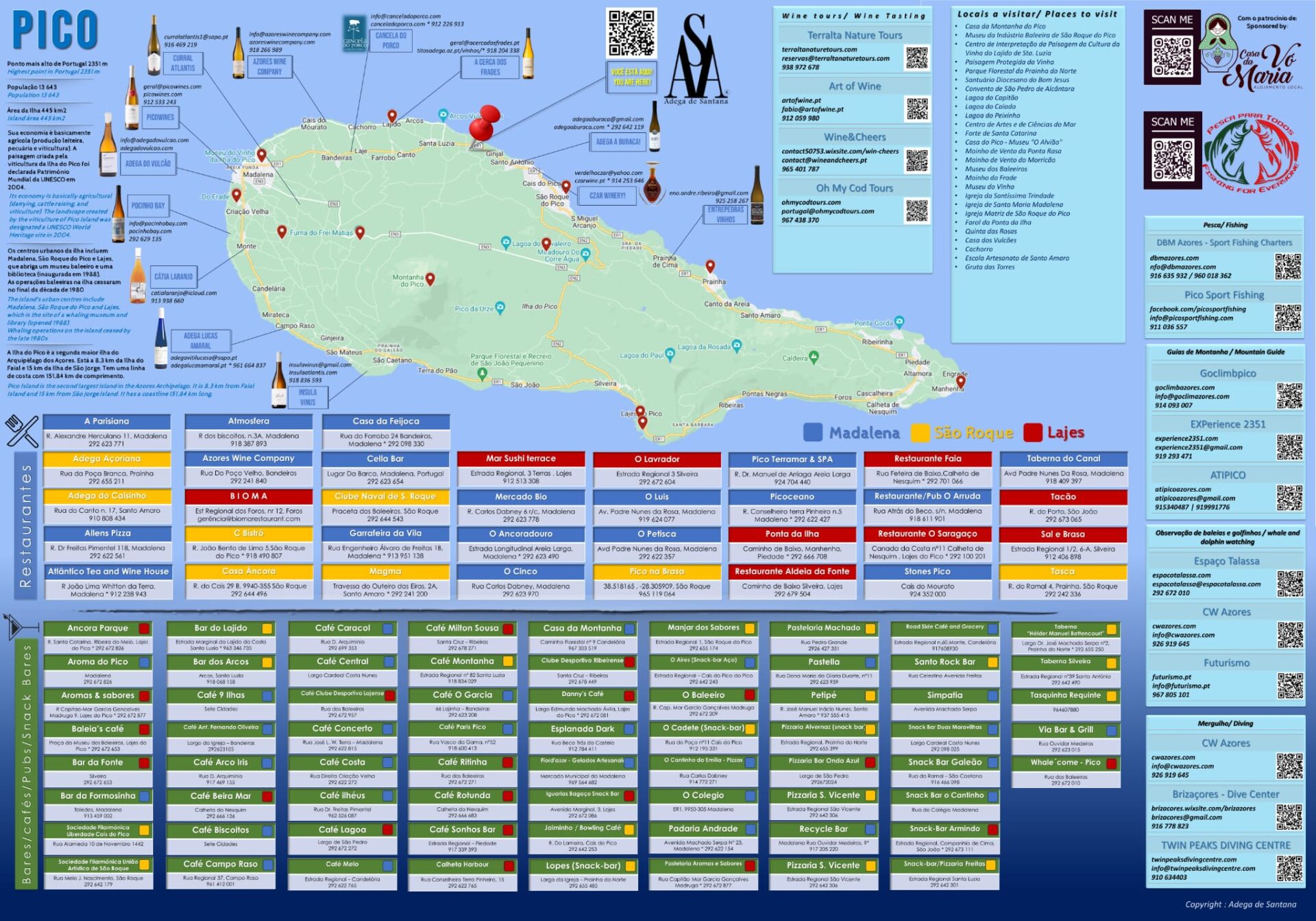This screenshot has width=1316, height=921.
Task: Open the Wine tours/Wine Tasting section header
Action: 853,14
